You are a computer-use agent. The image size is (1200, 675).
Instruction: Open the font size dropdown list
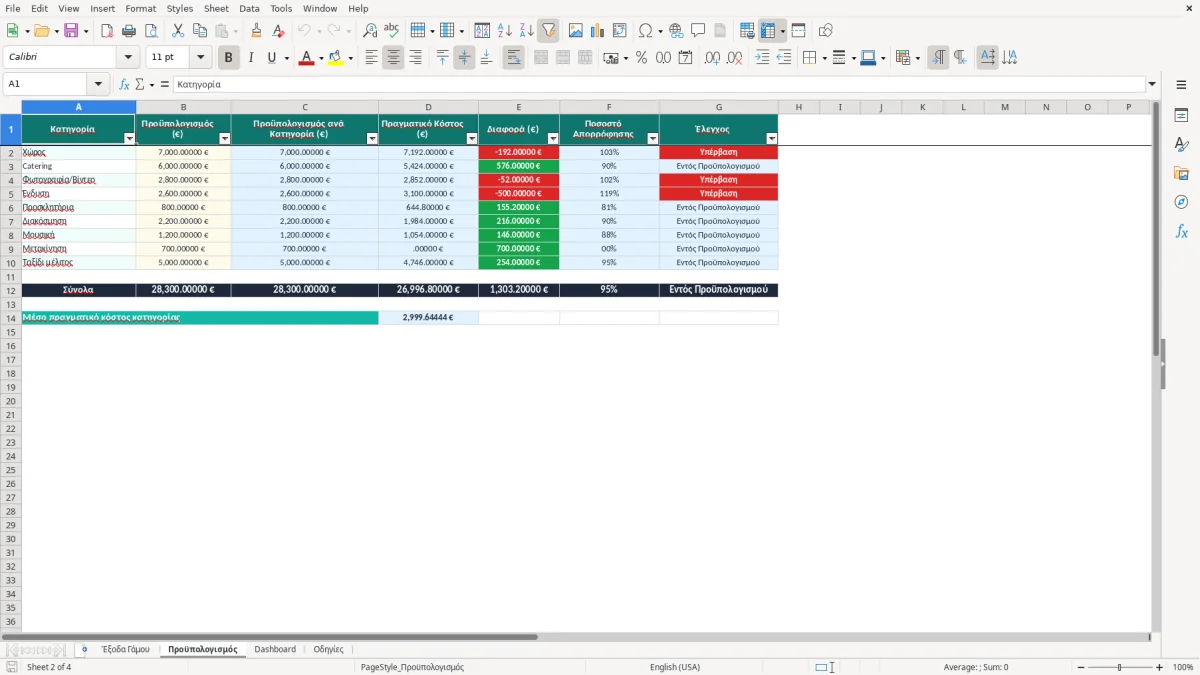(x=201, y=58)
